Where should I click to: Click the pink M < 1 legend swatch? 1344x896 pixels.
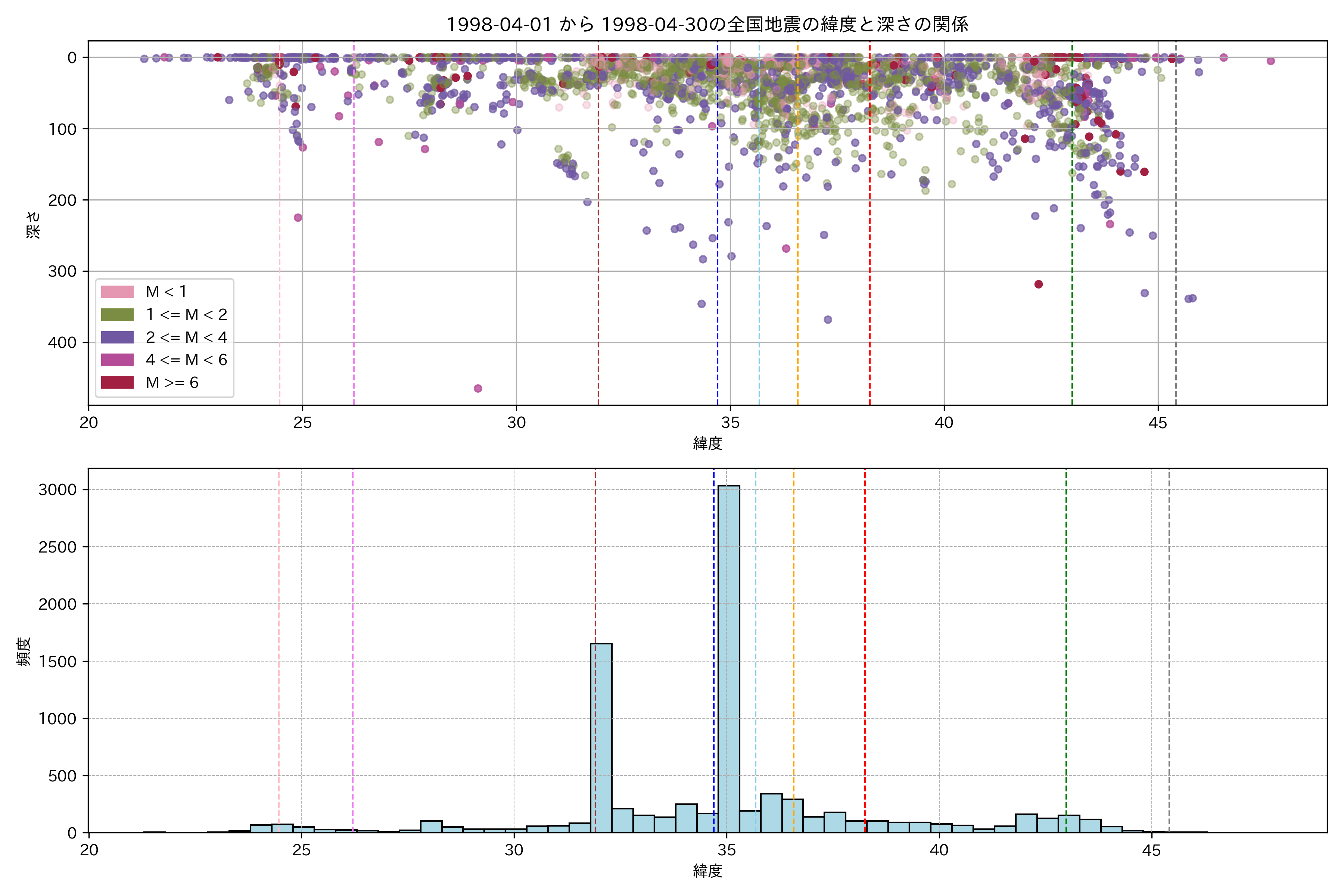pyautogui.click(x=117, y=292)
